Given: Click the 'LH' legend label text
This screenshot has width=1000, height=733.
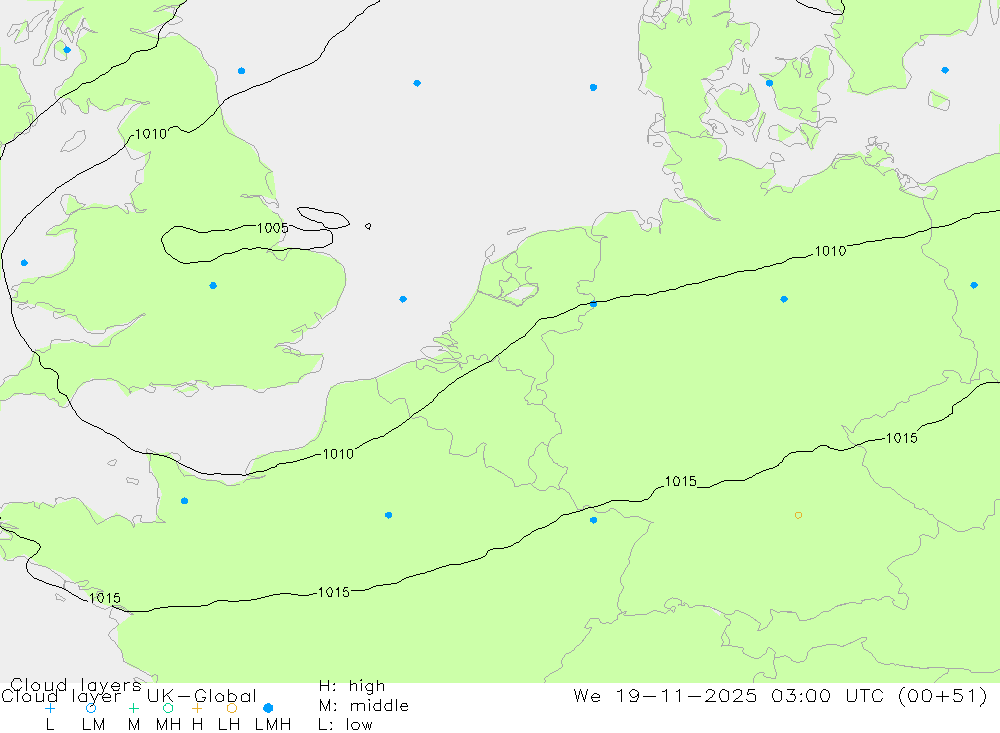Looking at the screenshot, I should 229,725.
